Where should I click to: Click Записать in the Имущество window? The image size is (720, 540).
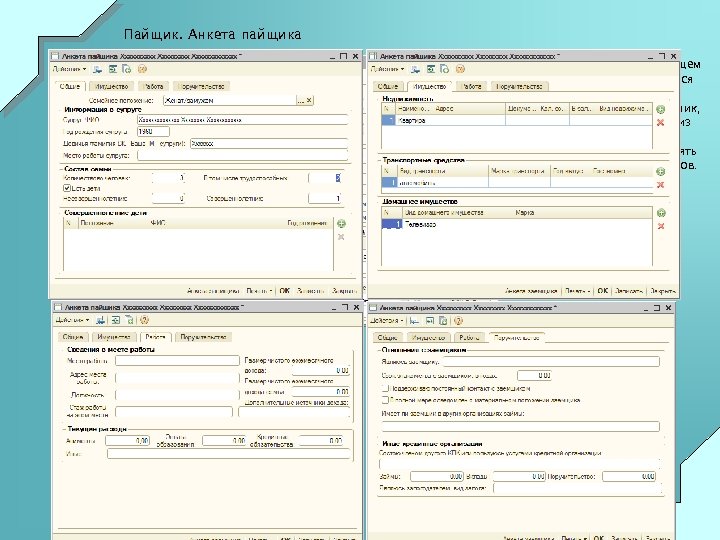628,291
